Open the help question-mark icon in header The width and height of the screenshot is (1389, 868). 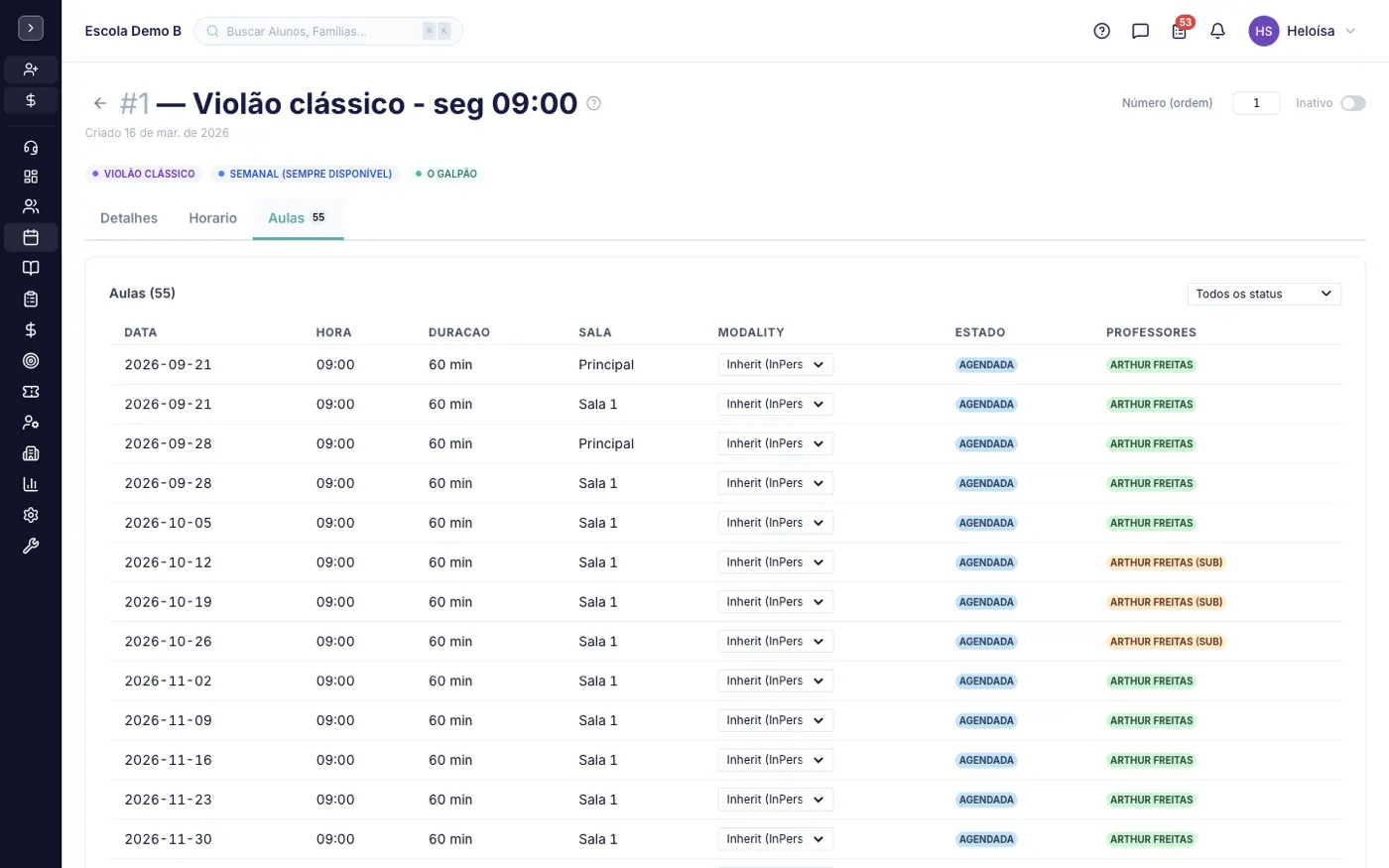pyautogui.click(x=1101, y=31)
